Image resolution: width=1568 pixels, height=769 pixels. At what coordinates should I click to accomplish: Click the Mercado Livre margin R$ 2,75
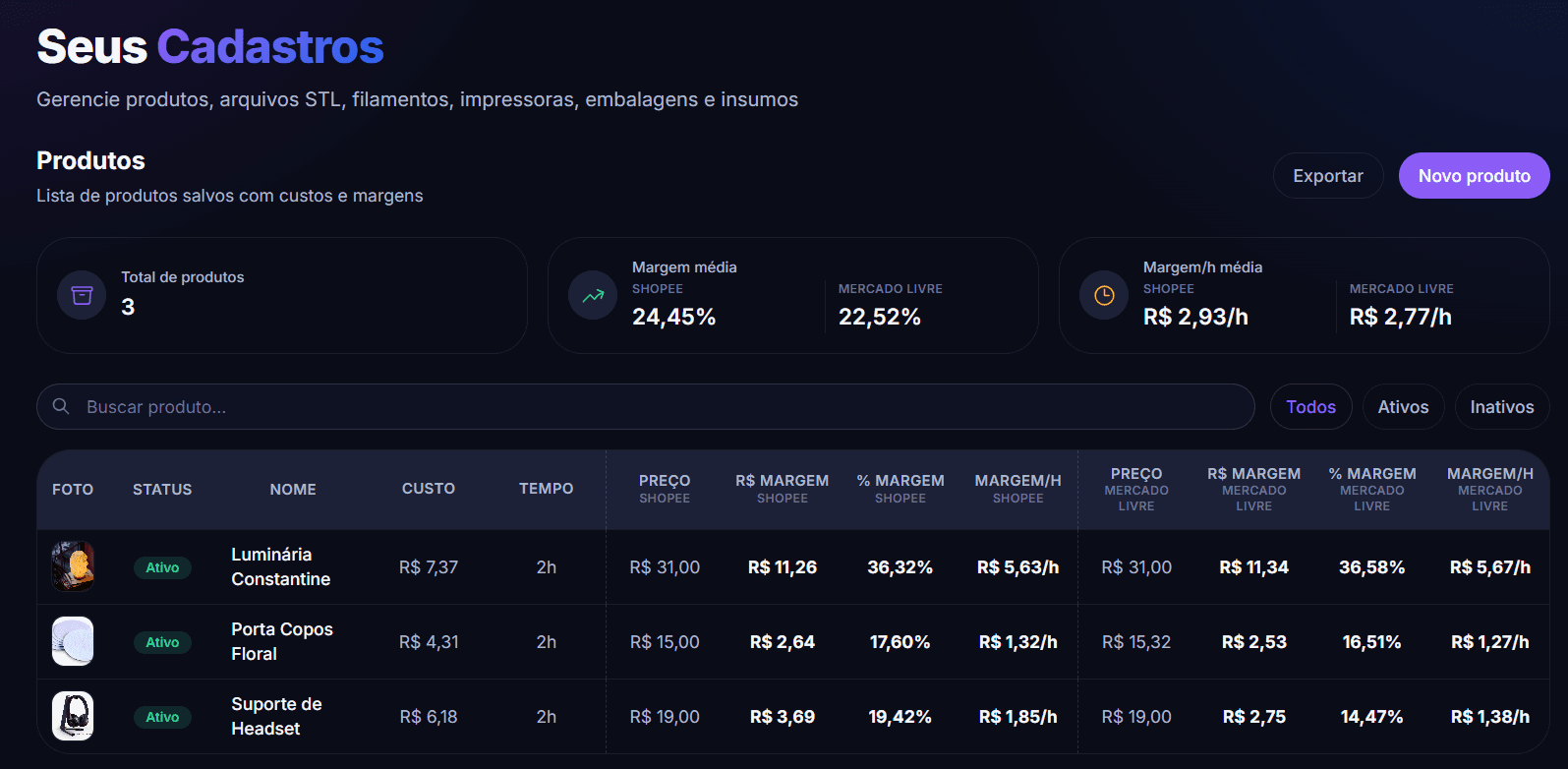tap(1254, 717)
